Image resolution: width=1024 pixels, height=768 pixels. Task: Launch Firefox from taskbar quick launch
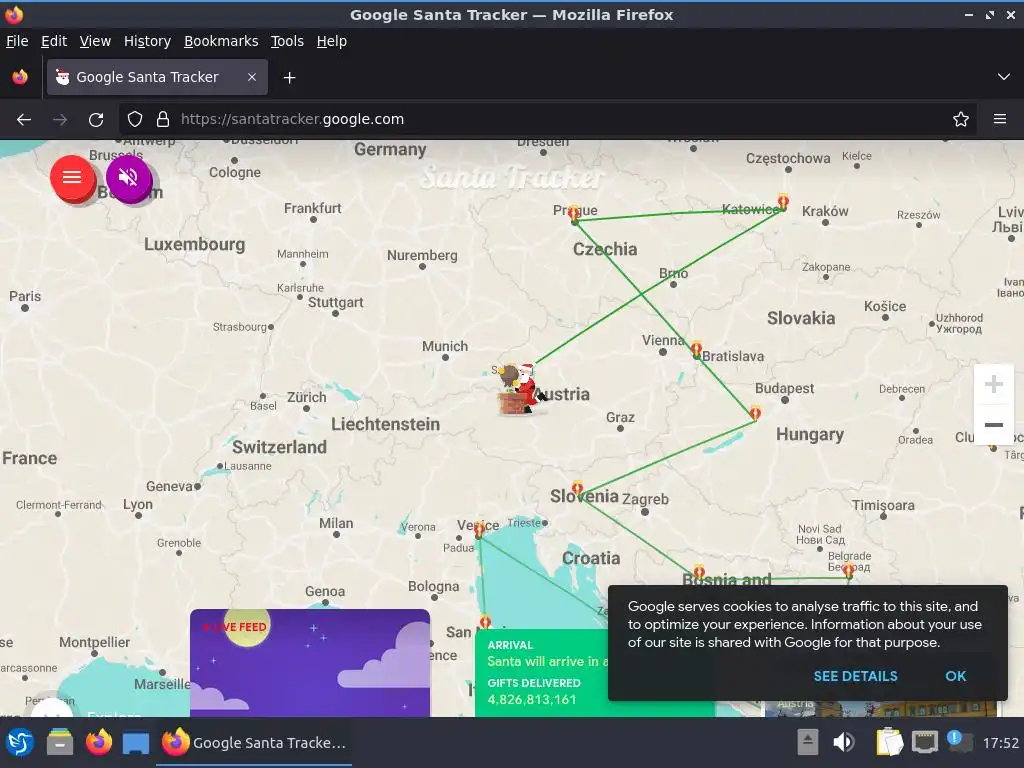(99, 743)
